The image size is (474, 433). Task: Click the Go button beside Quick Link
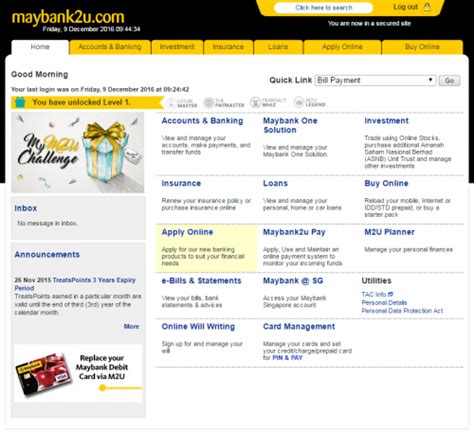[x=449, y=81]
